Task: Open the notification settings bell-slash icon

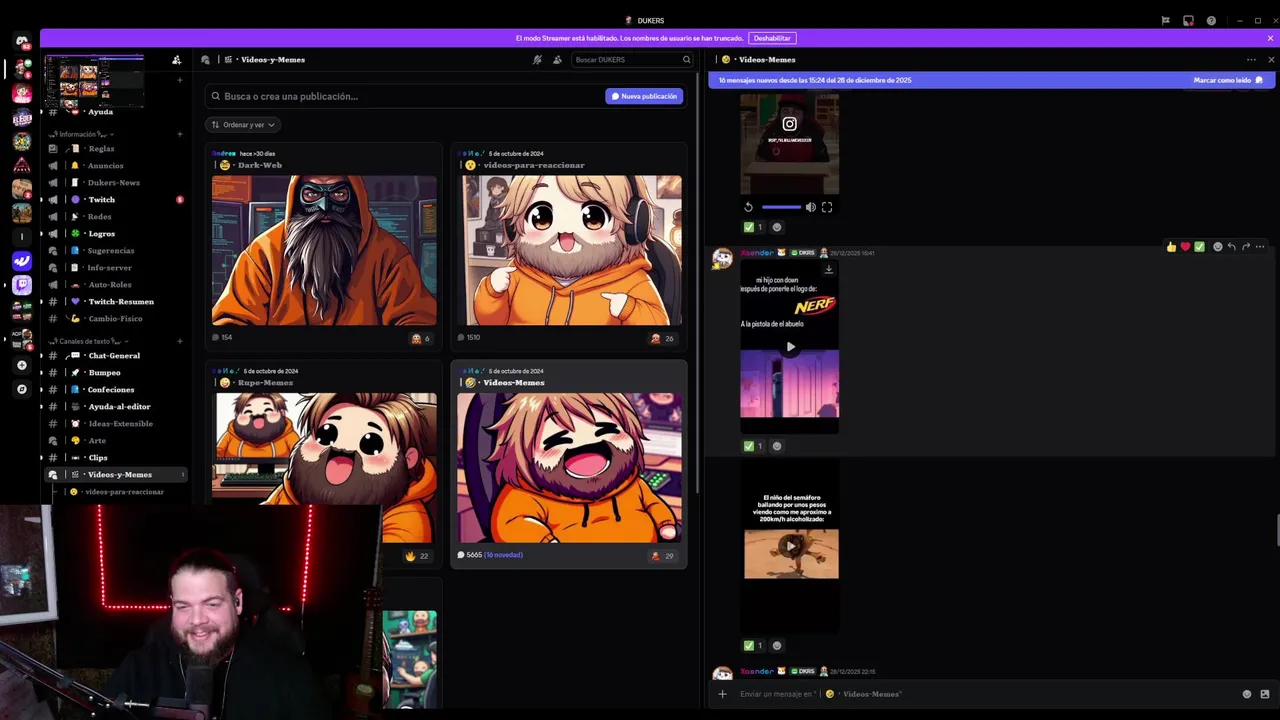Action: (537, 60)
